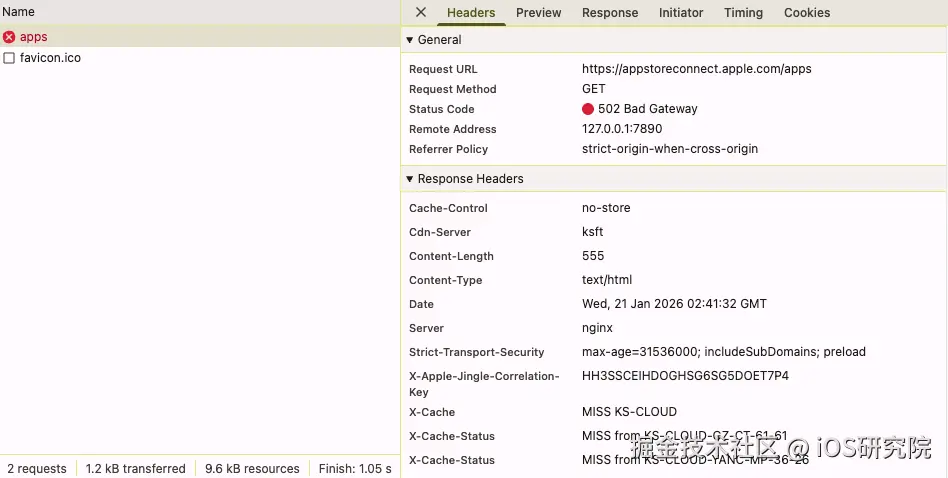Click the remote address 127.0.0.1:7890
Viewport: 948px width, 478px height.
(x=622, y=129)
